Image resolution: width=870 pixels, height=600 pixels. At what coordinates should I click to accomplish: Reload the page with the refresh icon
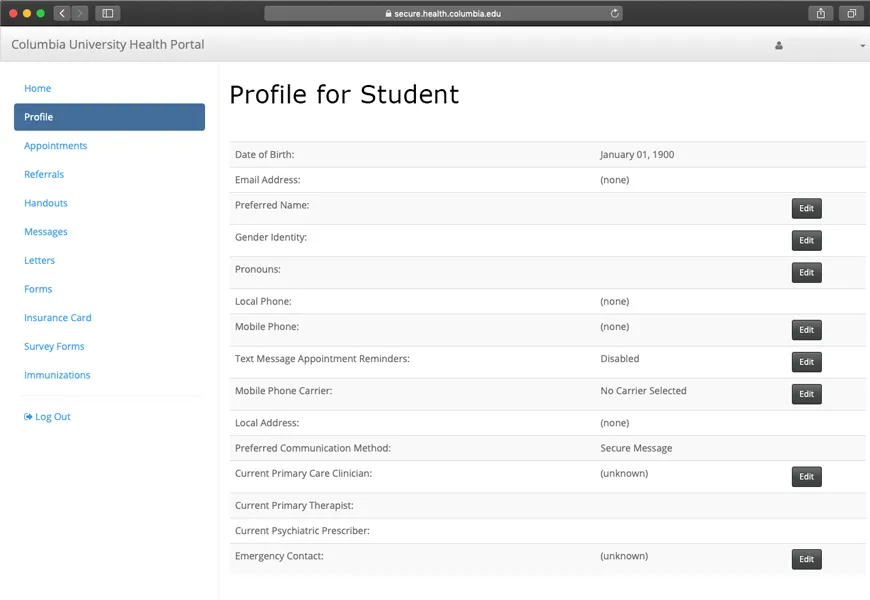point(614,13)
